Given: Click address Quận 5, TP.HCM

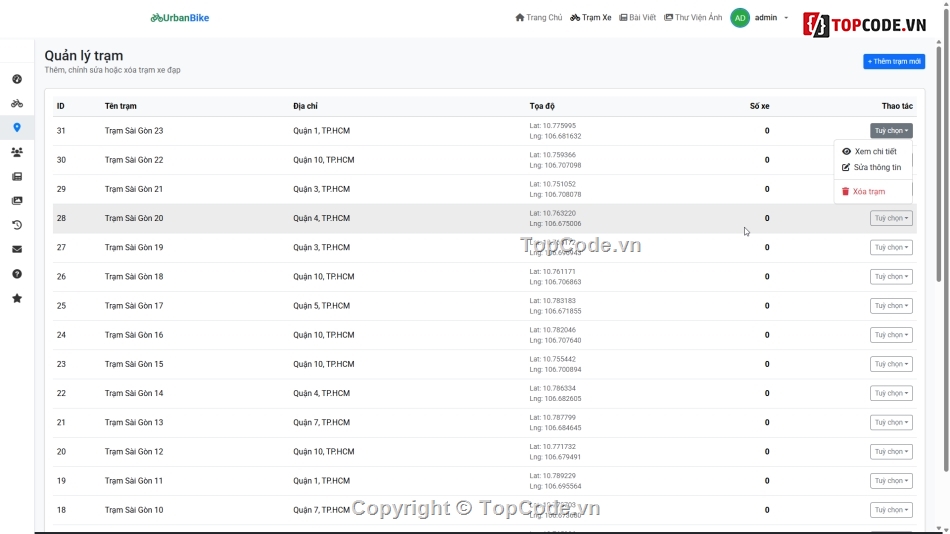Looking at the screenshot, I should [x=322, y=305].
